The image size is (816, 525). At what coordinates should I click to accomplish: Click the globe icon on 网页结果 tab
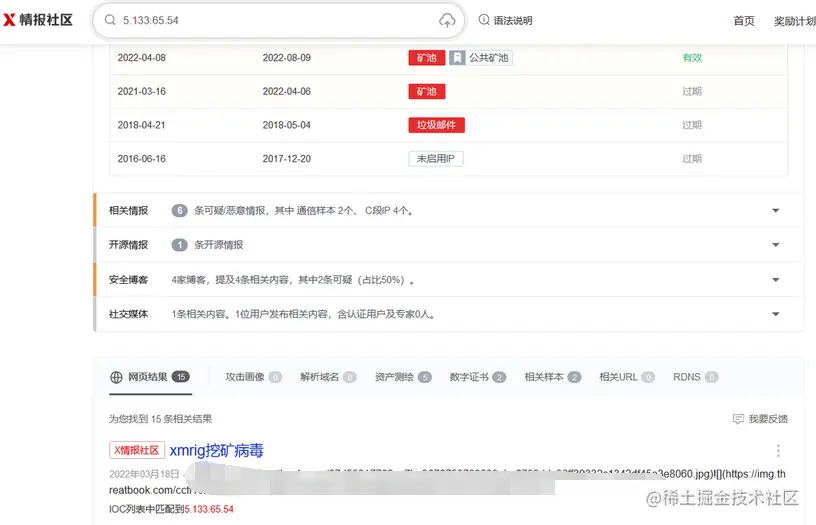116,377
